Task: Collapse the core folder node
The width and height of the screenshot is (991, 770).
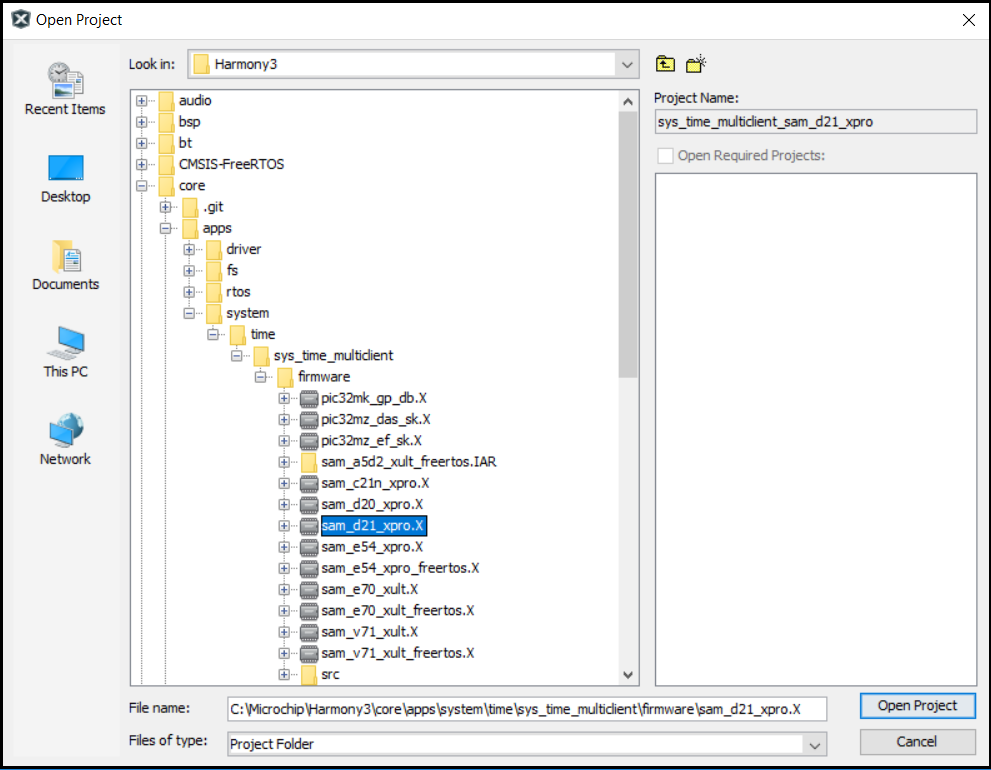Action: click(142, 186)
